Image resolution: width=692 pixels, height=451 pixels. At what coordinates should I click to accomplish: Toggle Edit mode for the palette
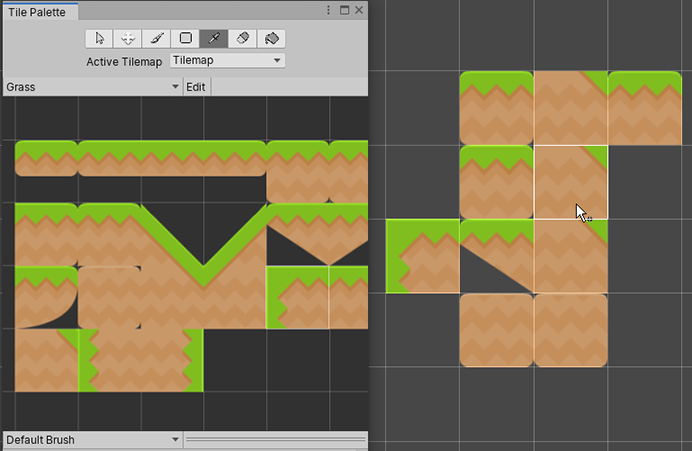(196, 87)
